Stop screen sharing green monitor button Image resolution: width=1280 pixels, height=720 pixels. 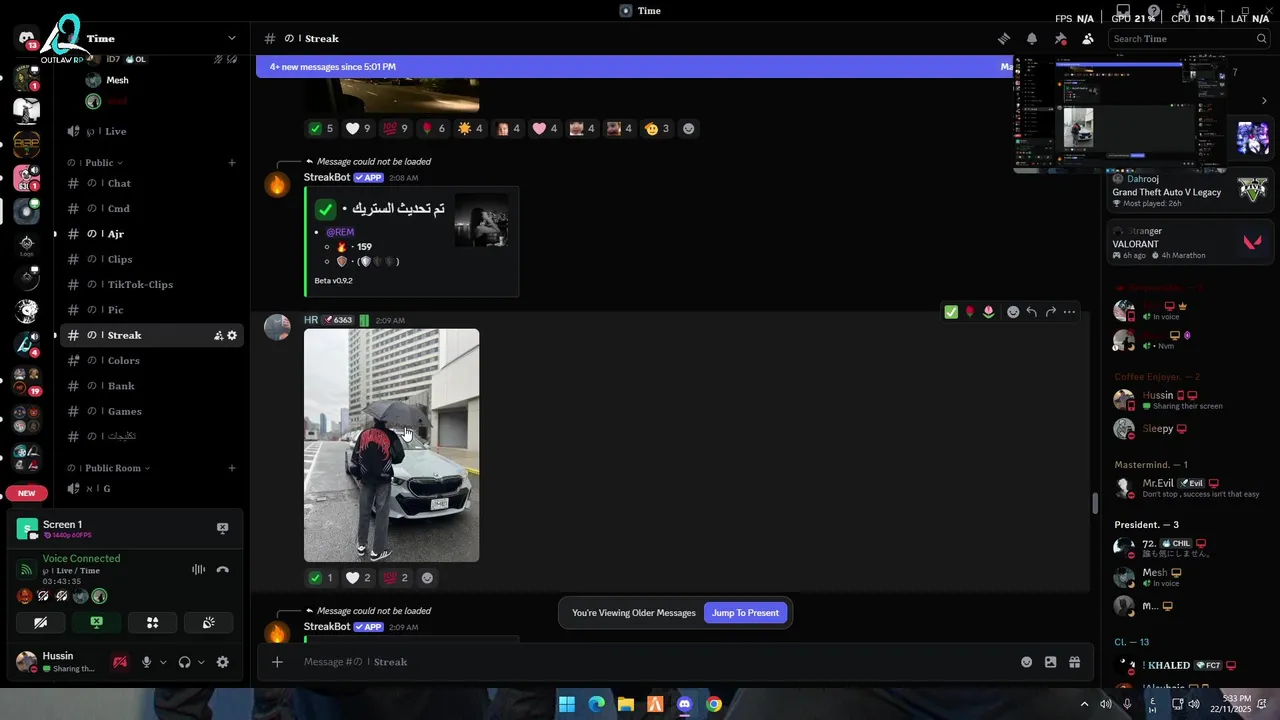(x=97, y=622)
